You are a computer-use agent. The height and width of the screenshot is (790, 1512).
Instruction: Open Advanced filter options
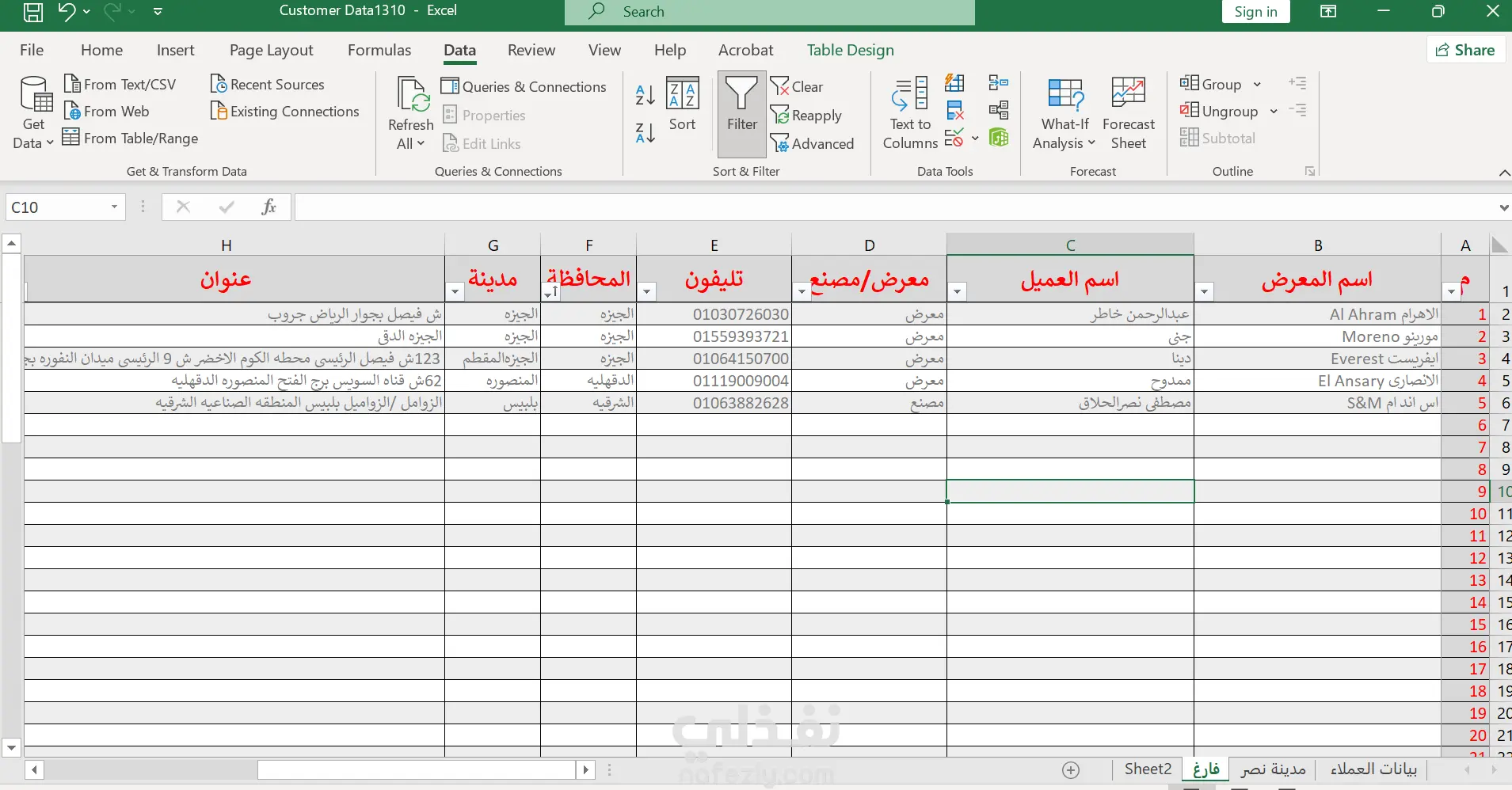tap(813, 143)
